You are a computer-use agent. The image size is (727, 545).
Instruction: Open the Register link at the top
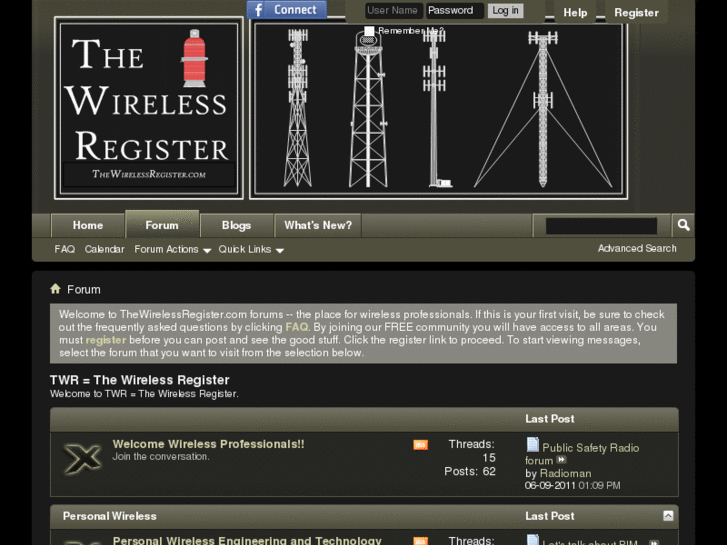636,13
